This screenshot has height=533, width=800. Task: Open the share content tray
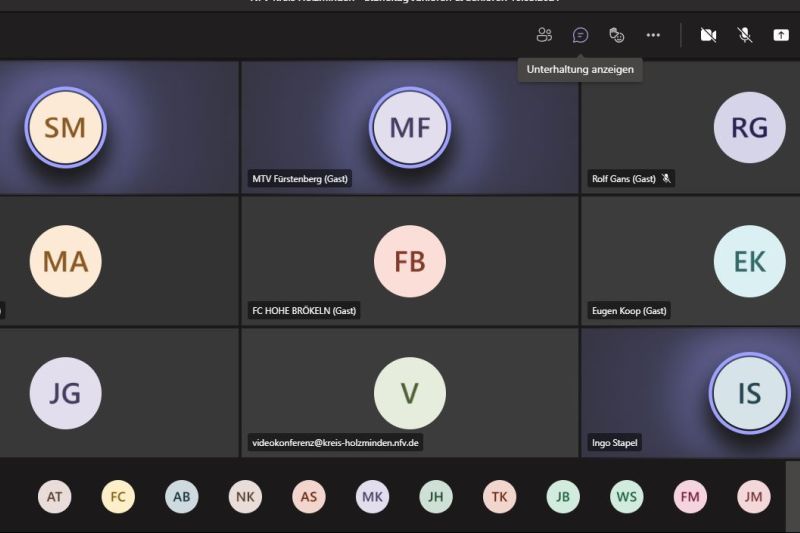pyautogui.click(x=781, y=35)
